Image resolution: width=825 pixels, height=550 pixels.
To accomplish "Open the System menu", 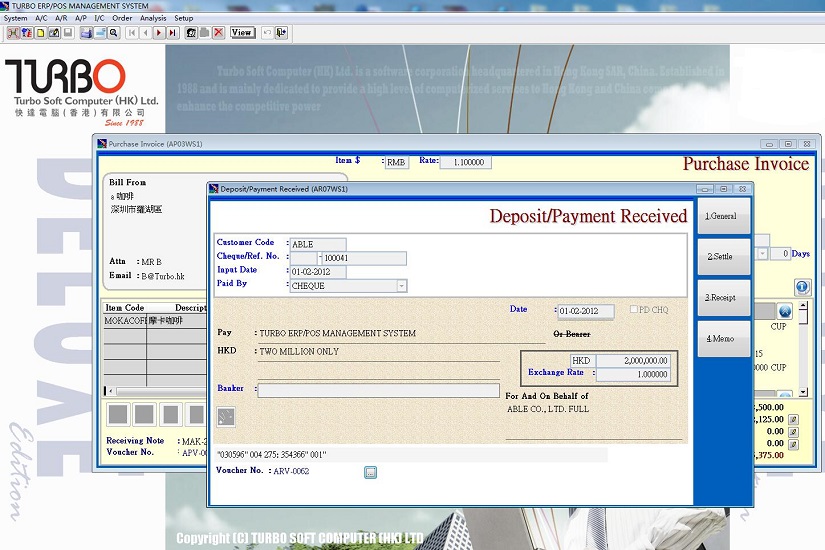I will [x=15, y=18].
